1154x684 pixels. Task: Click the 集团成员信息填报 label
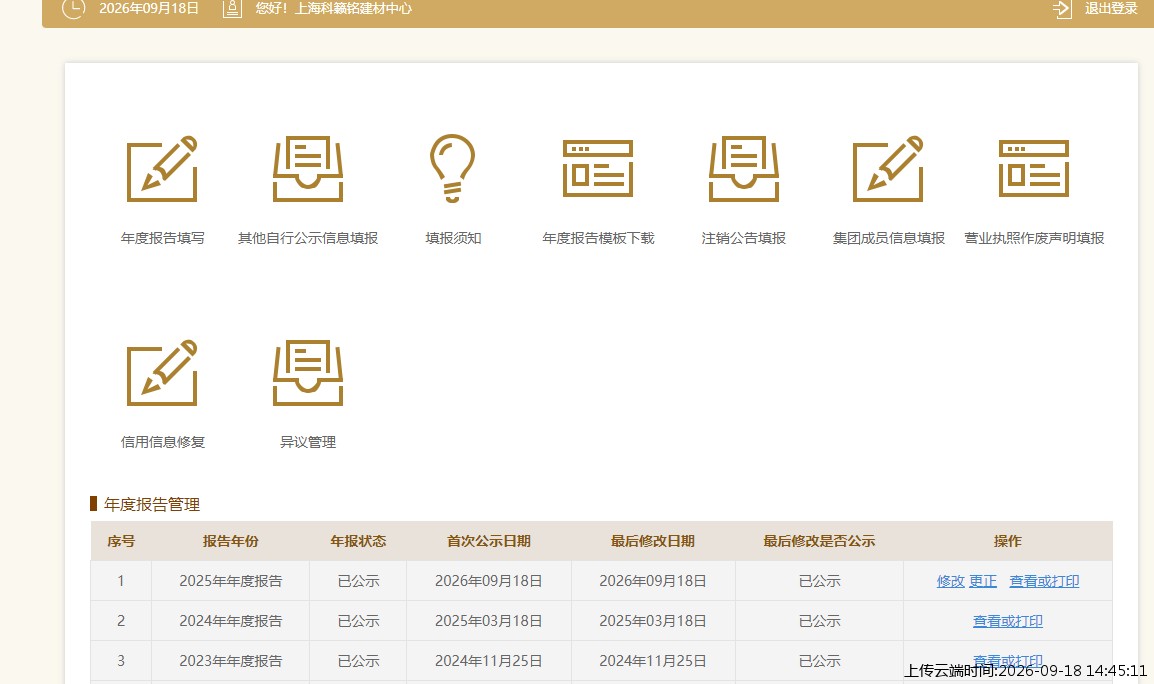click(889, 239)
